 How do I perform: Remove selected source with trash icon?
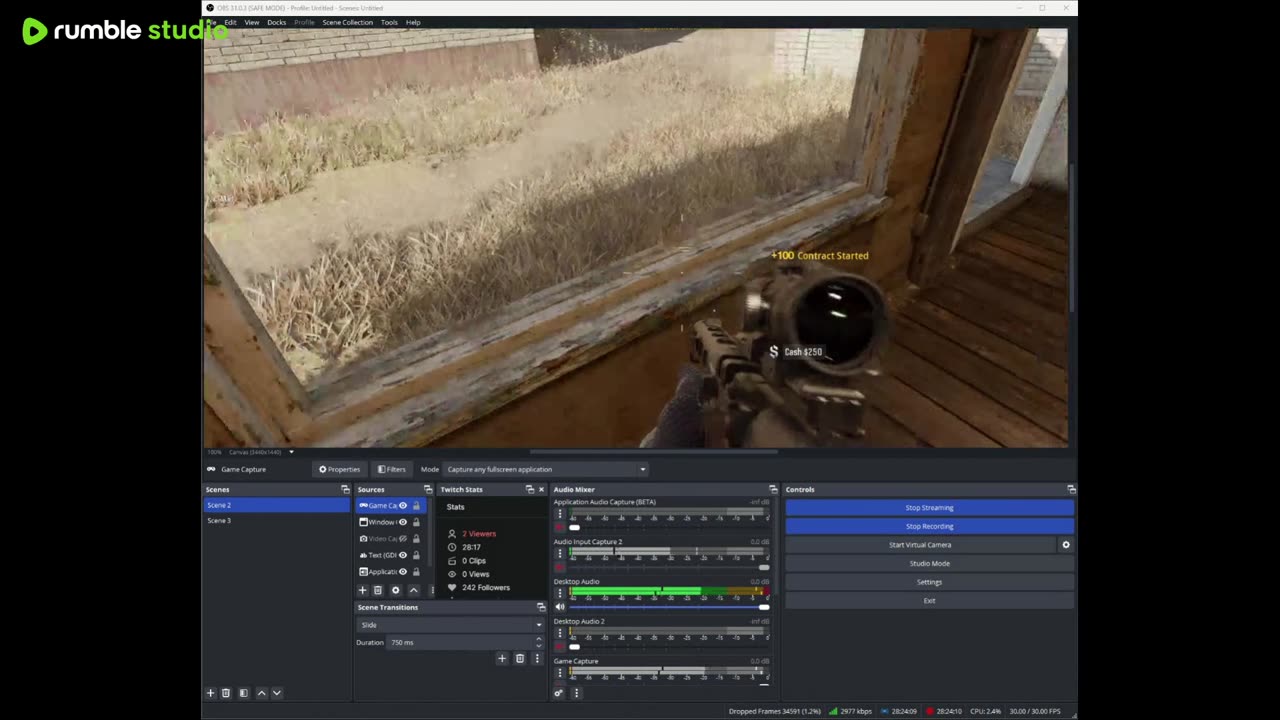378,590
